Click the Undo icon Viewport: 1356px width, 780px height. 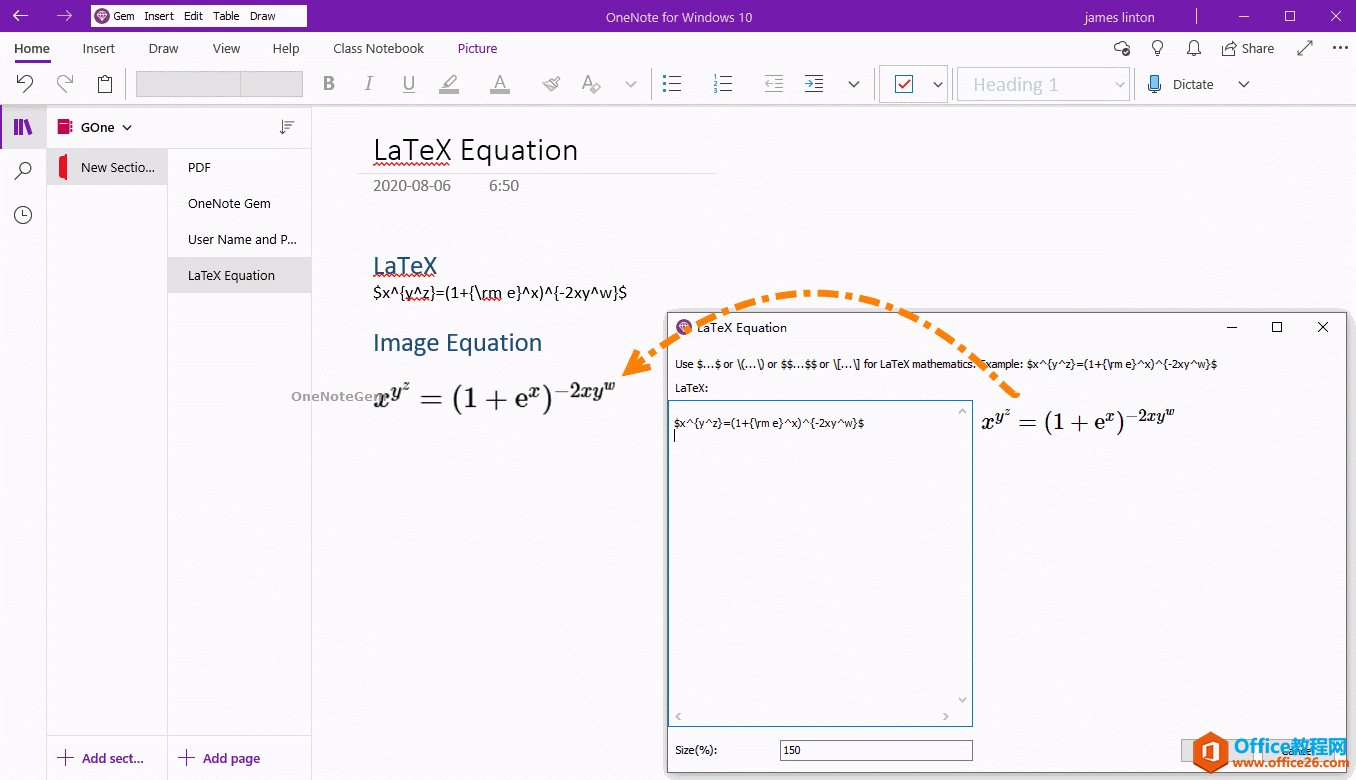pos(25,84)
